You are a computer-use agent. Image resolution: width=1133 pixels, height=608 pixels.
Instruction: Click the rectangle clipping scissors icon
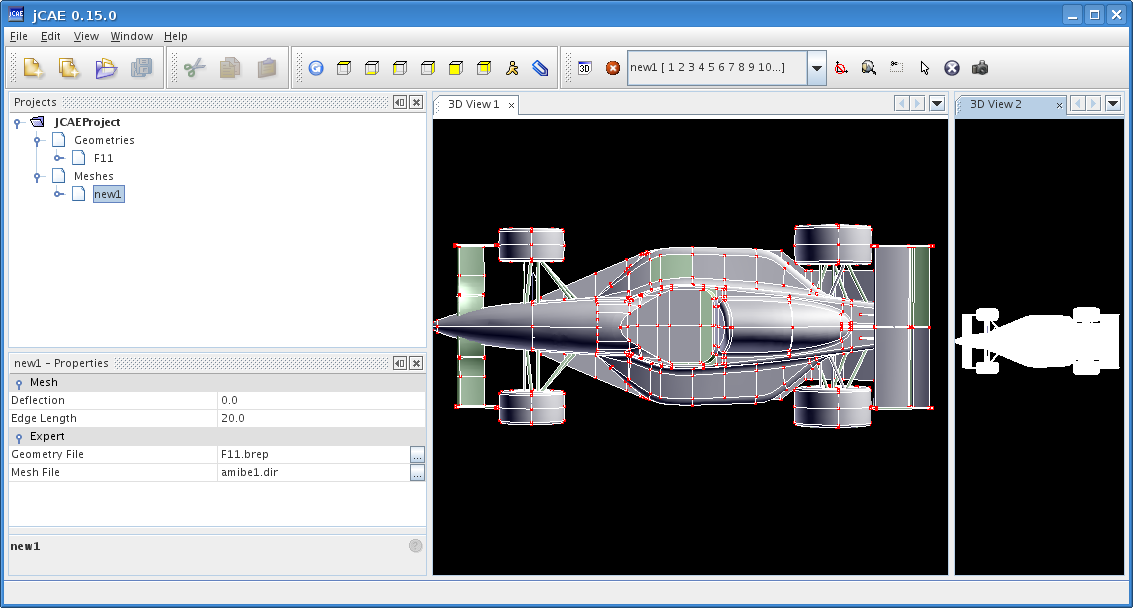click(897, 67)
